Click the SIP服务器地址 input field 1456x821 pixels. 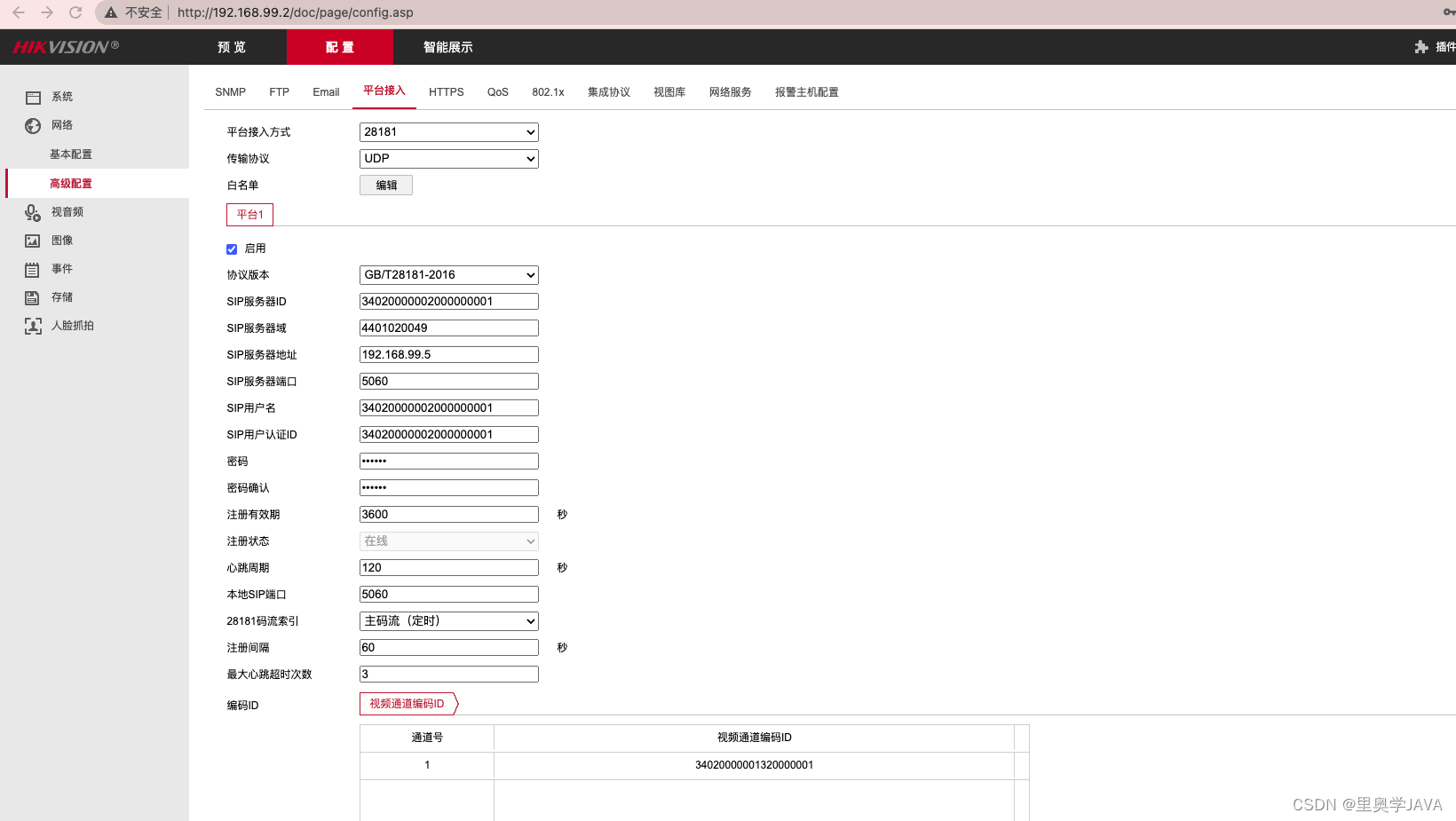[449, 355]
